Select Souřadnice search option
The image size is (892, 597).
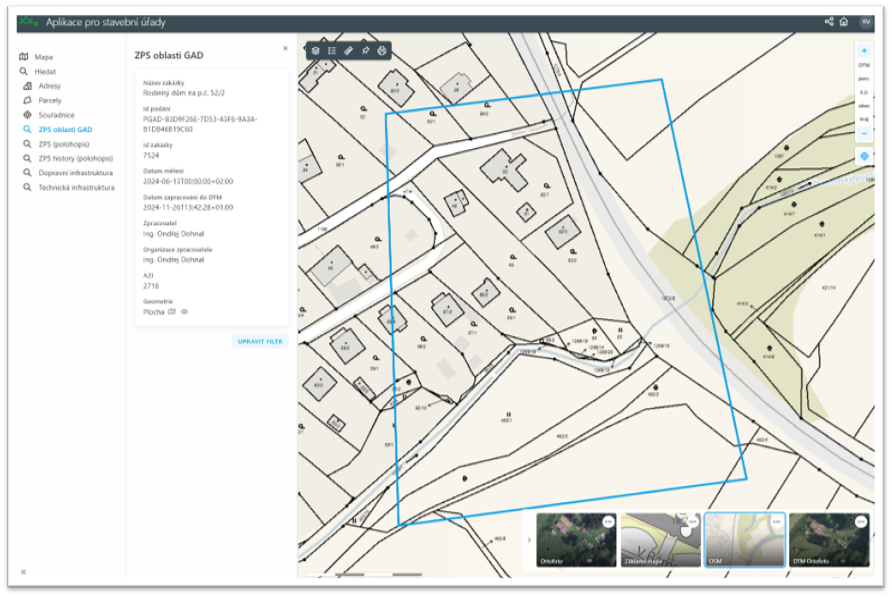point(56,115)
